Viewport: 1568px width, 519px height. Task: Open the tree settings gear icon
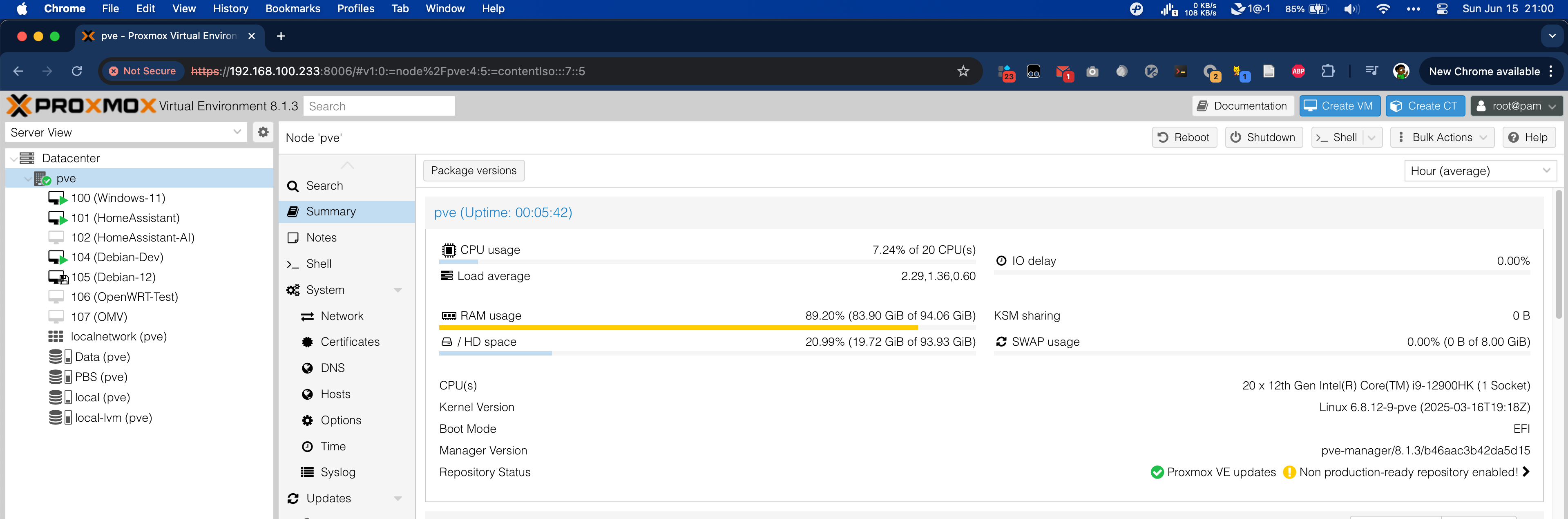click(x=263, y=132)
